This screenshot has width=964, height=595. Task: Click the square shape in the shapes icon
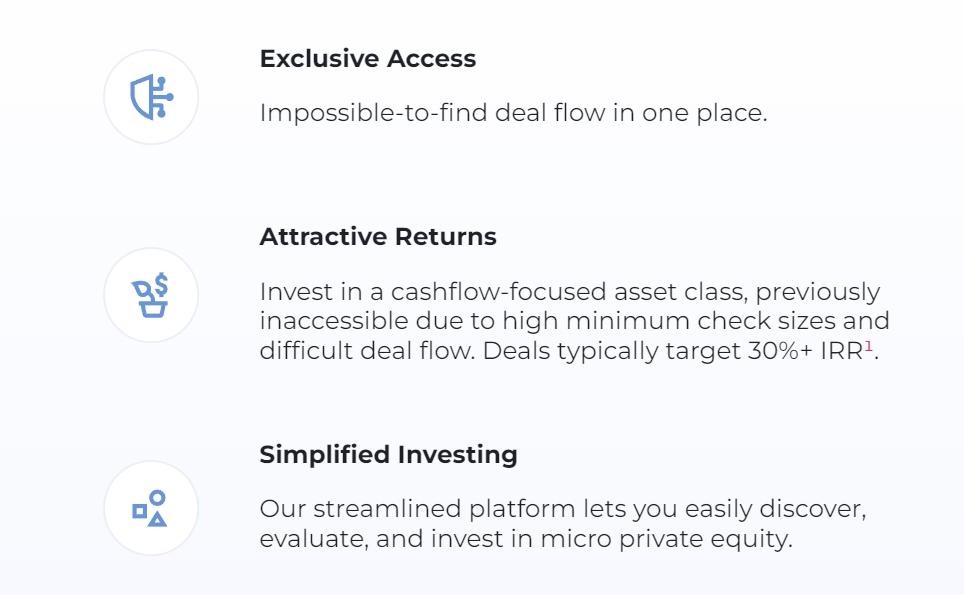(x=140, y=511)
